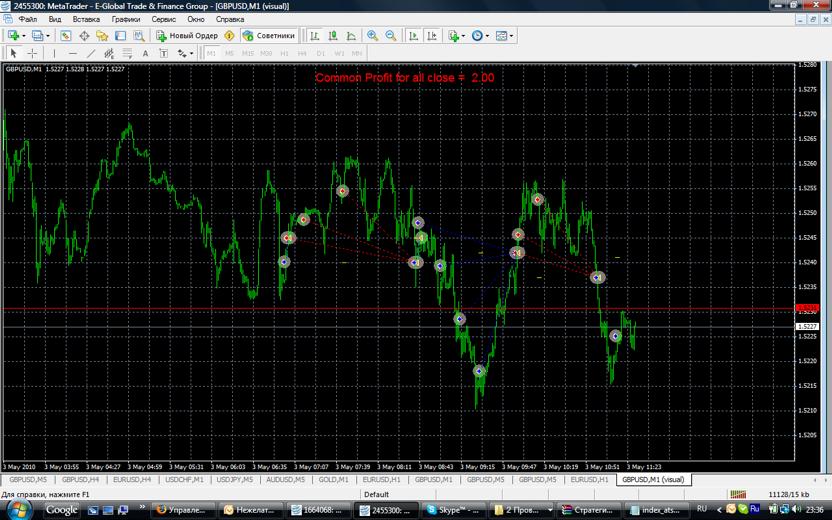
Task: Click the 11128/15 kb connection status
Action: tap(786, 495)
